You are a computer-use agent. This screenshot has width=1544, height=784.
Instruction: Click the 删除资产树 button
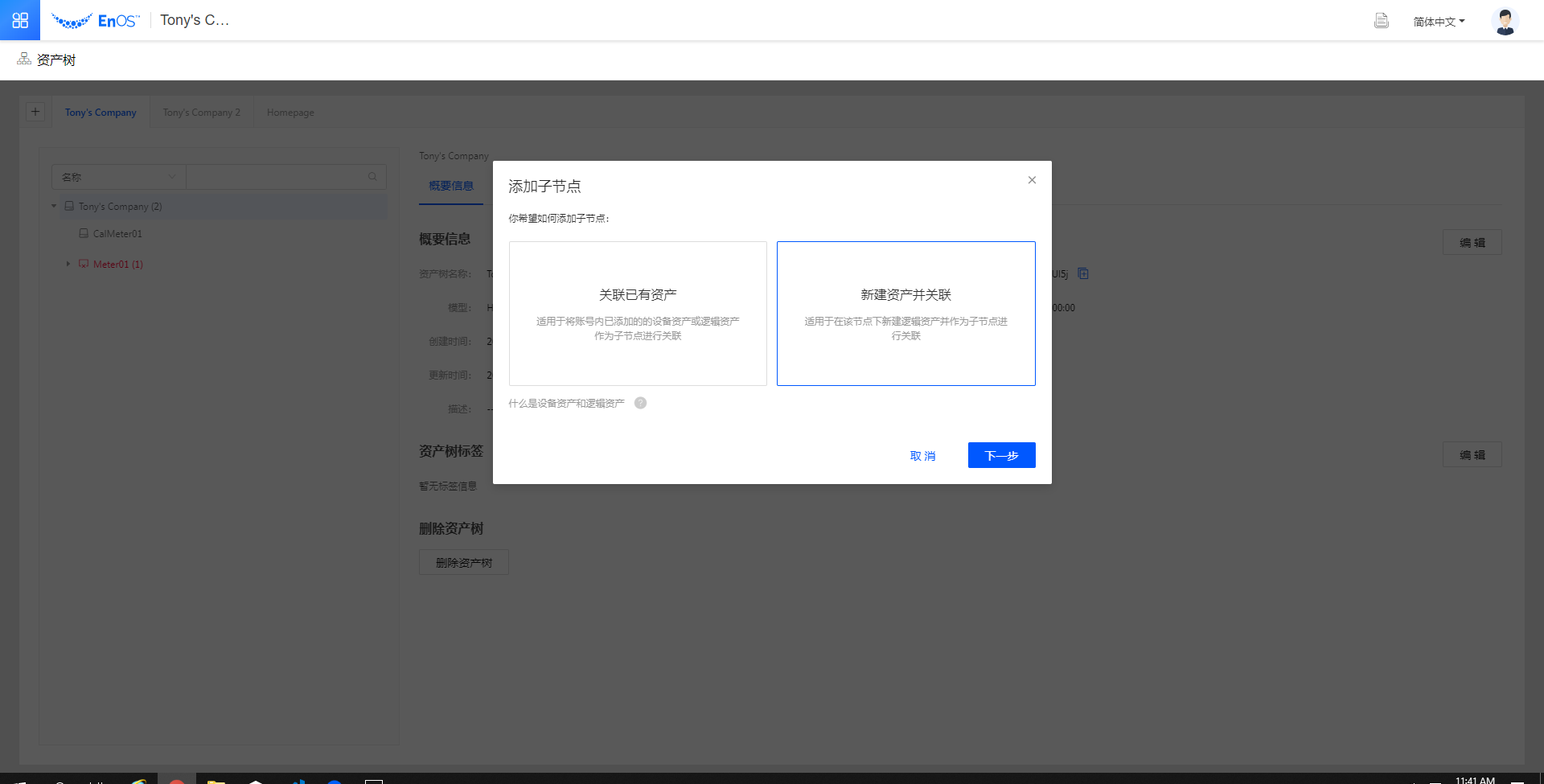pos(464,562)
